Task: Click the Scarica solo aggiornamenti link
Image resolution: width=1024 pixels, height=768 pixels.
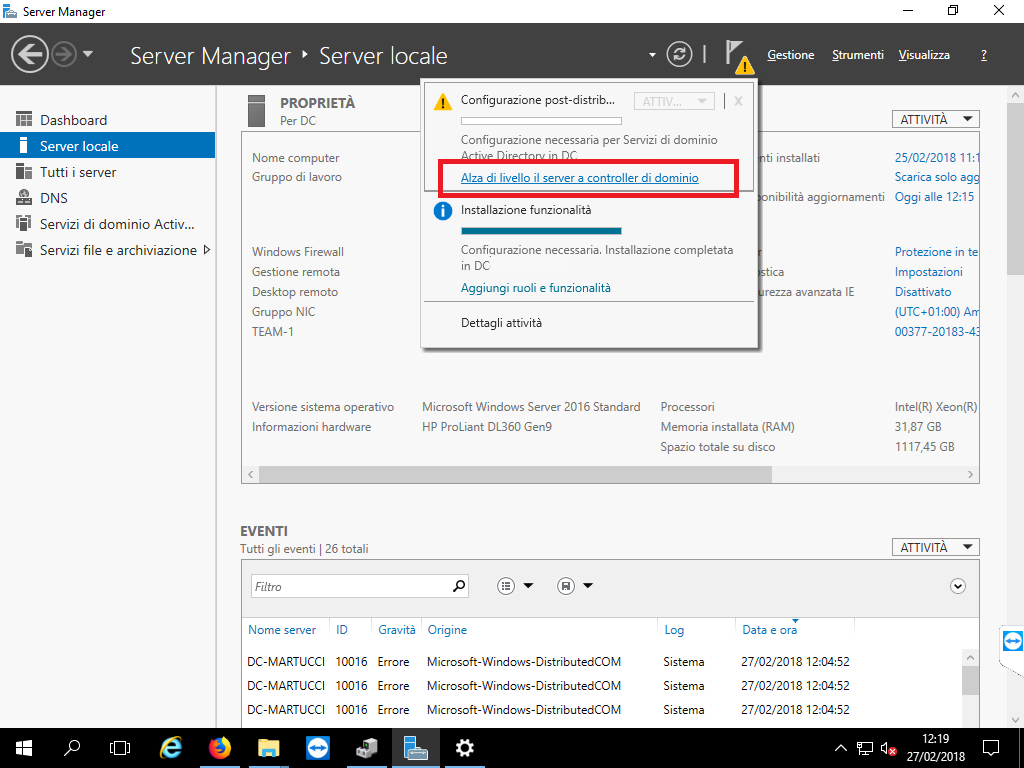Action: (936, 177)
